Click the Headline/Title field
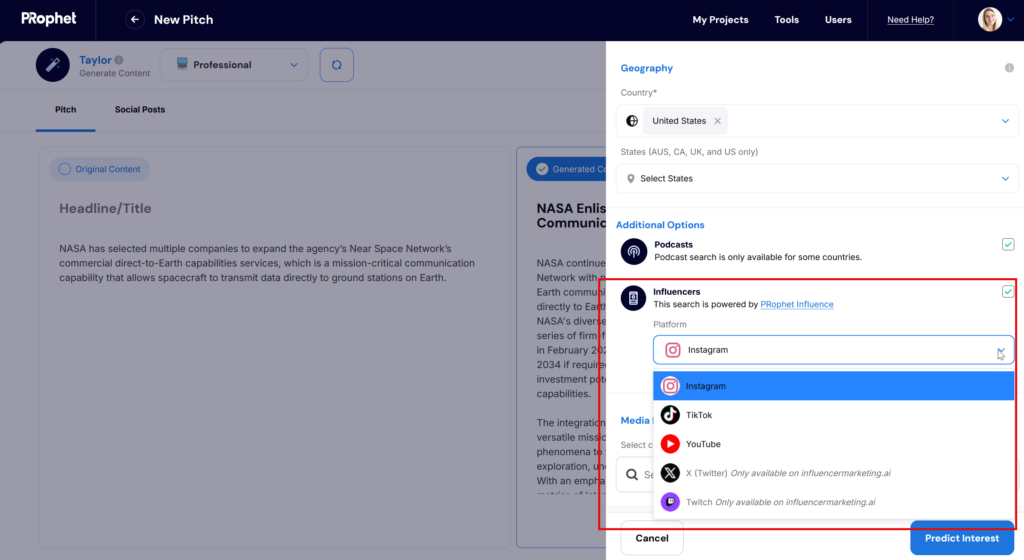1024x560 pixels. pyautogui.click(x=105, y=208)
